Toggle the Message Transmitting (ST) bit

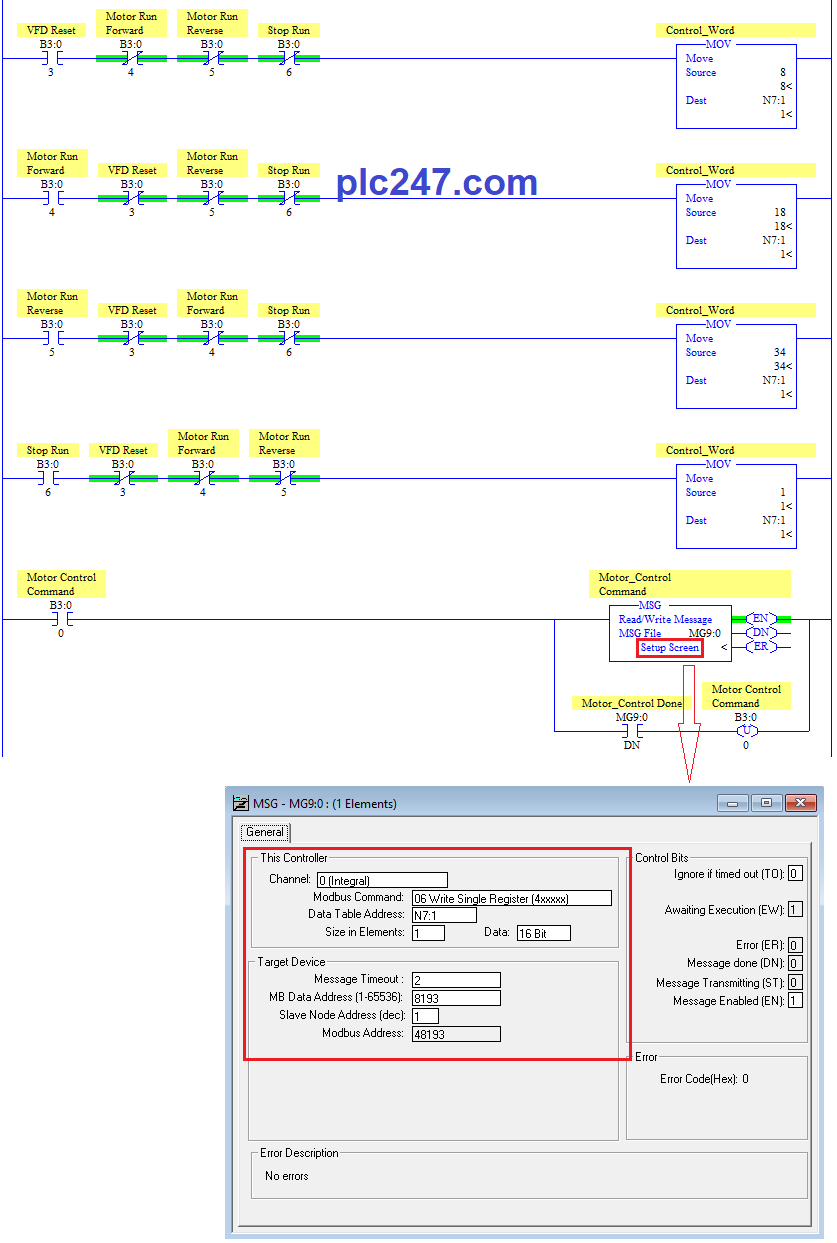(x=795, y=983)
